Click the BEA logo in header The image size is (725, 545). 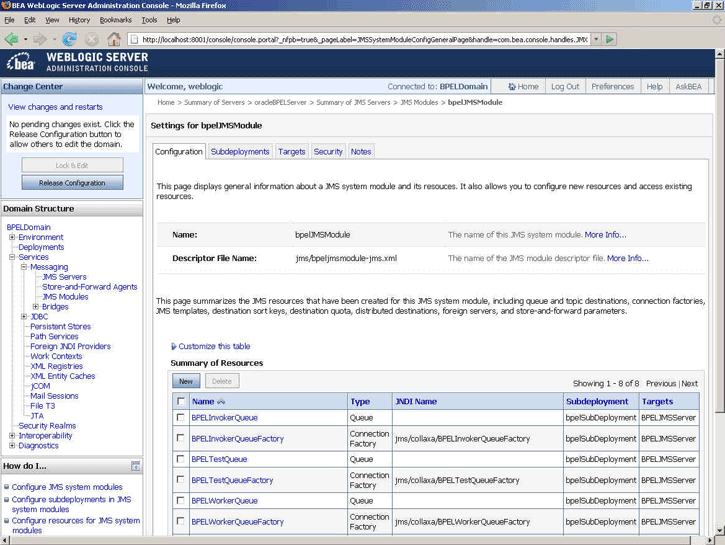coord(20,62)
